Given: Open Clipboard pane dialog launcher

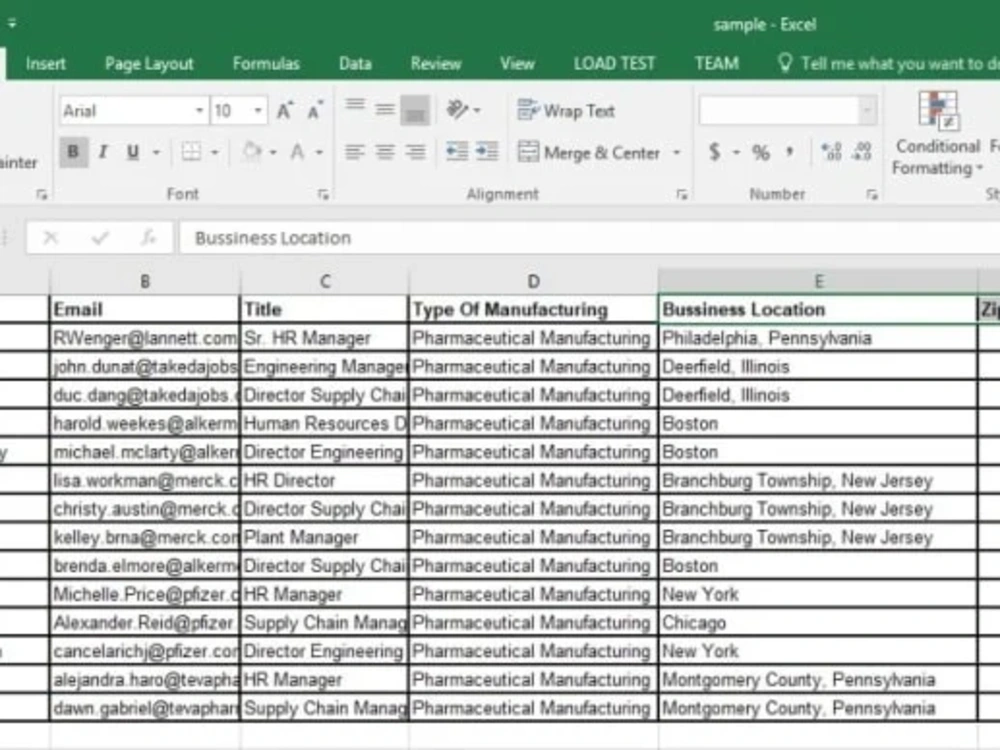Looking at the screenshot, I should coord(42,195).
